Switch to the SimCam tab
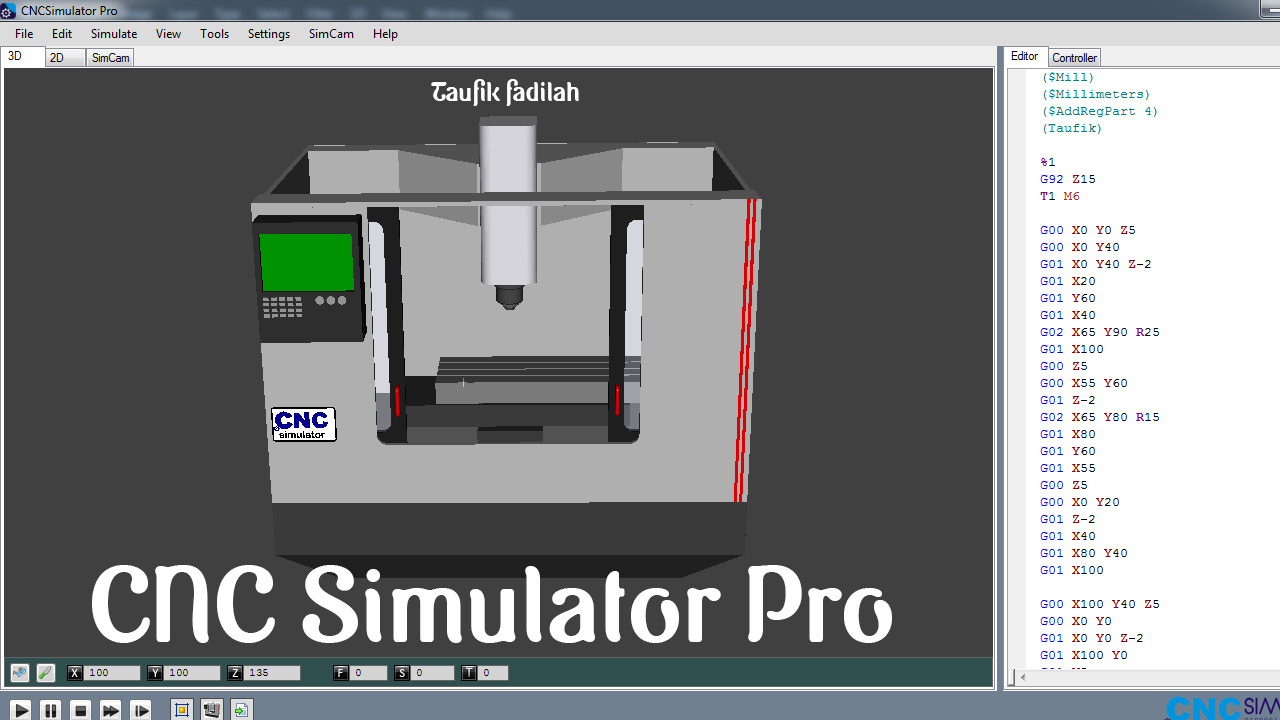 pos(110,58)
